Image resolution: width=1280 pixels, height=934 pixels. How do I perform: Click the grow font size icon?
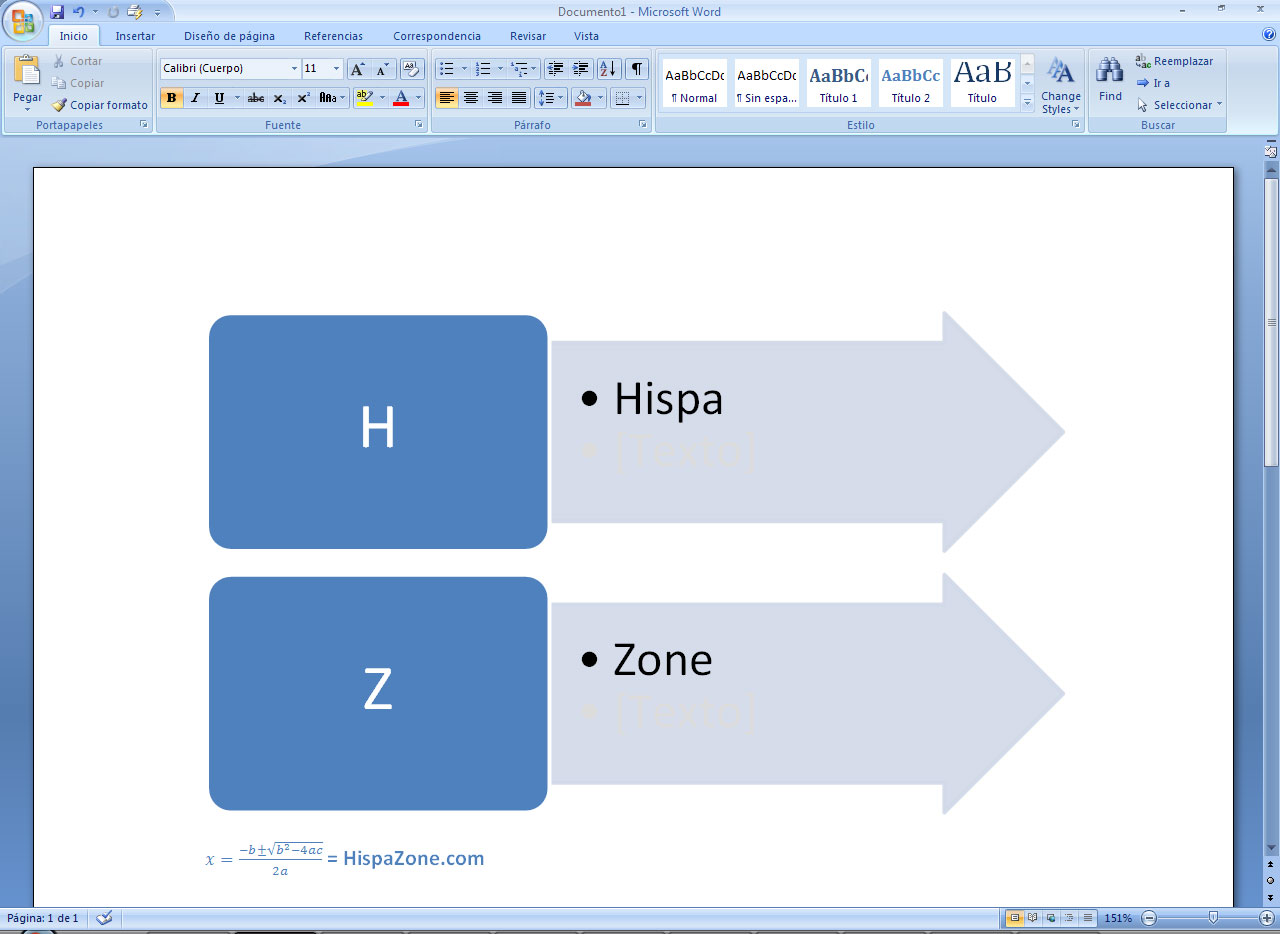click(x=358, y=69)
